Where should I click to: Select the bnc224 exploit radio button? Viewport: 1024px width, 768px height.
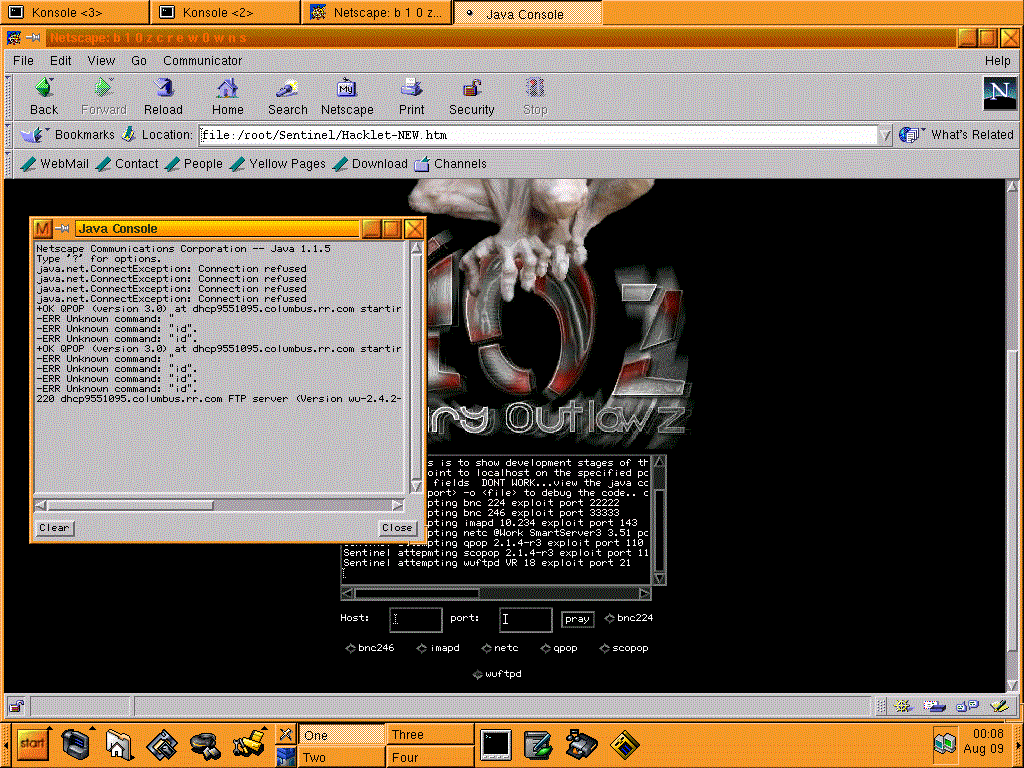click(x=610, y=618)
